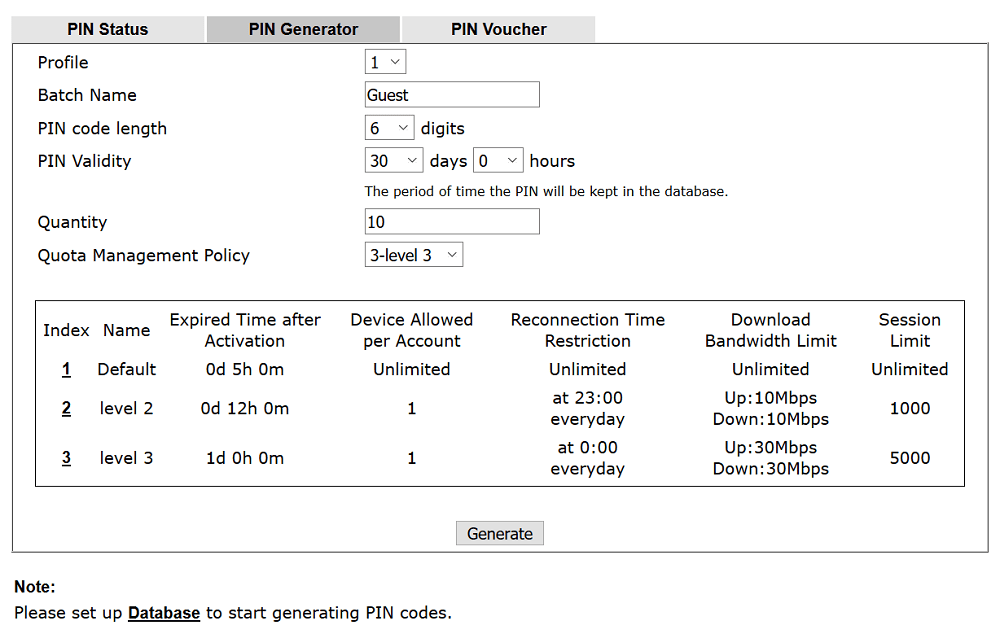
Task: Open the Database setup link
Action: point(164,612)
